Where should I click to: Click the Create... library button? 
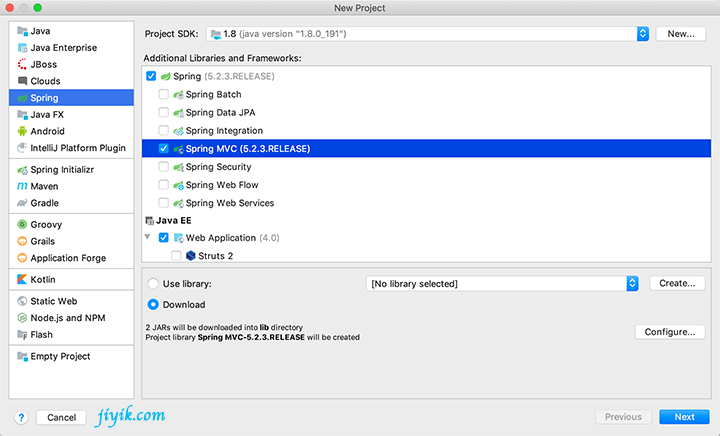(677, 283)
